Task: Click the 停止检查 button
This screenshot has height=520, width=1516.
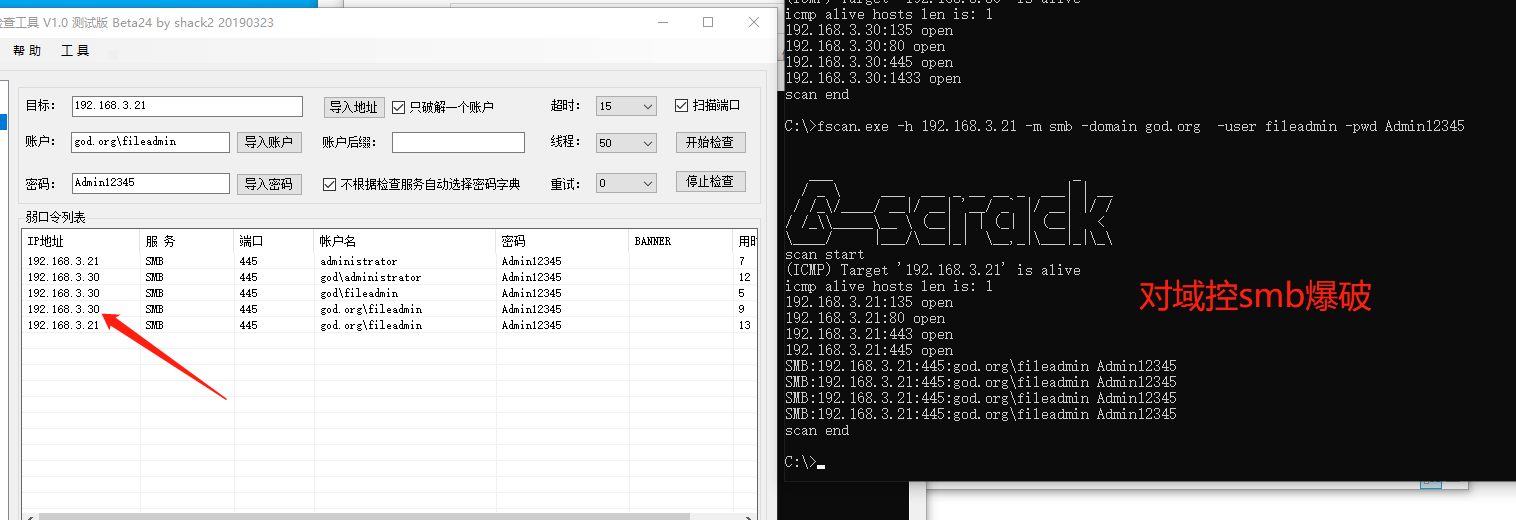Action: coord(710,182)
